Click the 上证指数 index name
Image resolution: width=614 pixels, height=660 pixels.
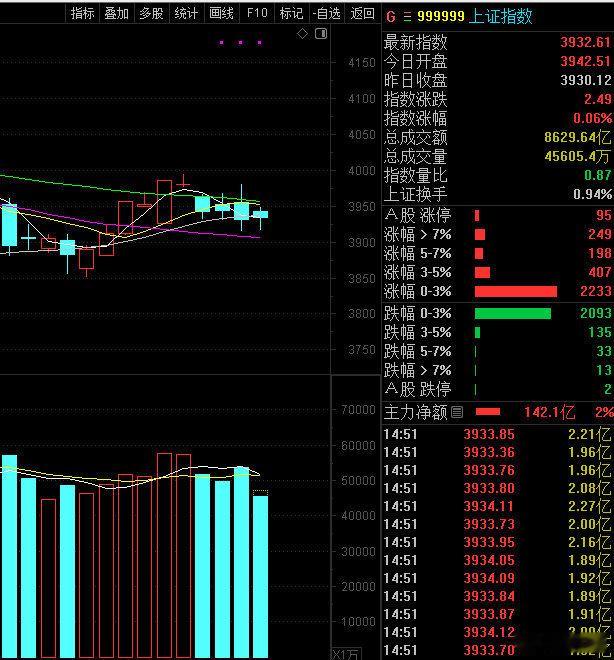[x=501, y=16]
